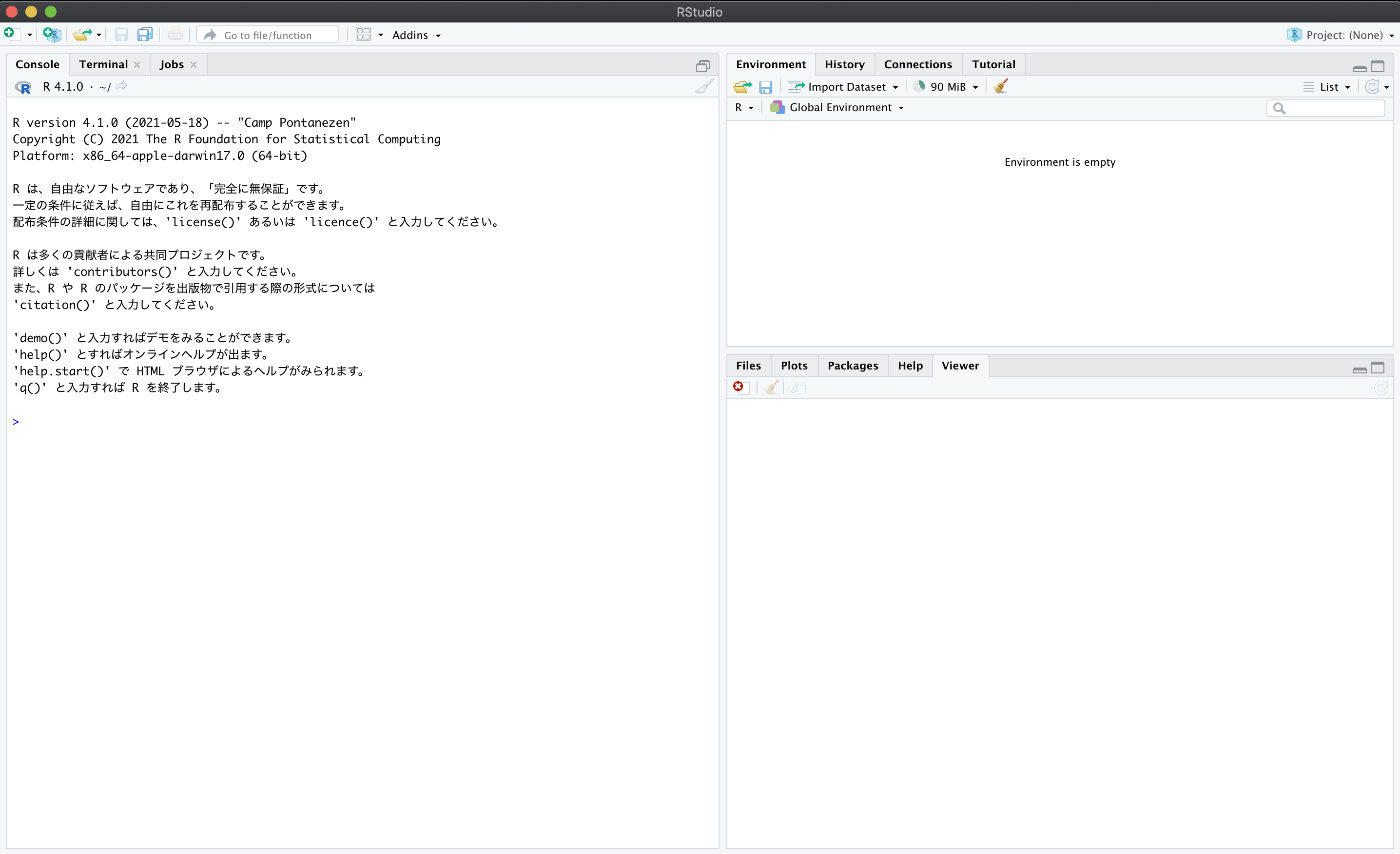Open the panes layout dropdown arrow

(380, 35)
